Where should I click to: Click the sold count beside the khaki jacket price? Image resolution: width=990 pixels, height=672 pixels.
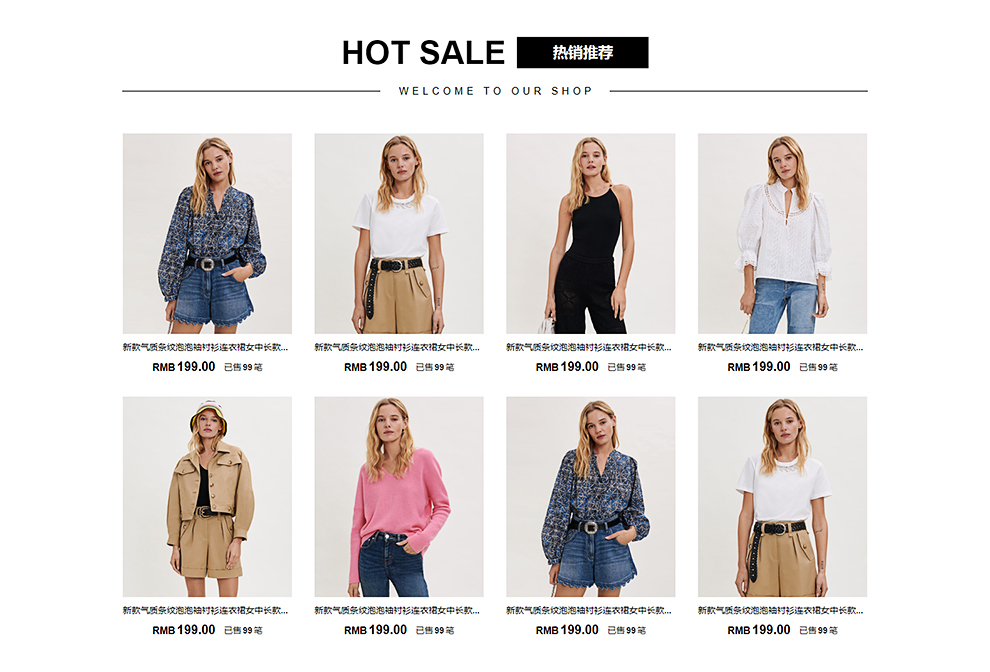pos(243,630)
